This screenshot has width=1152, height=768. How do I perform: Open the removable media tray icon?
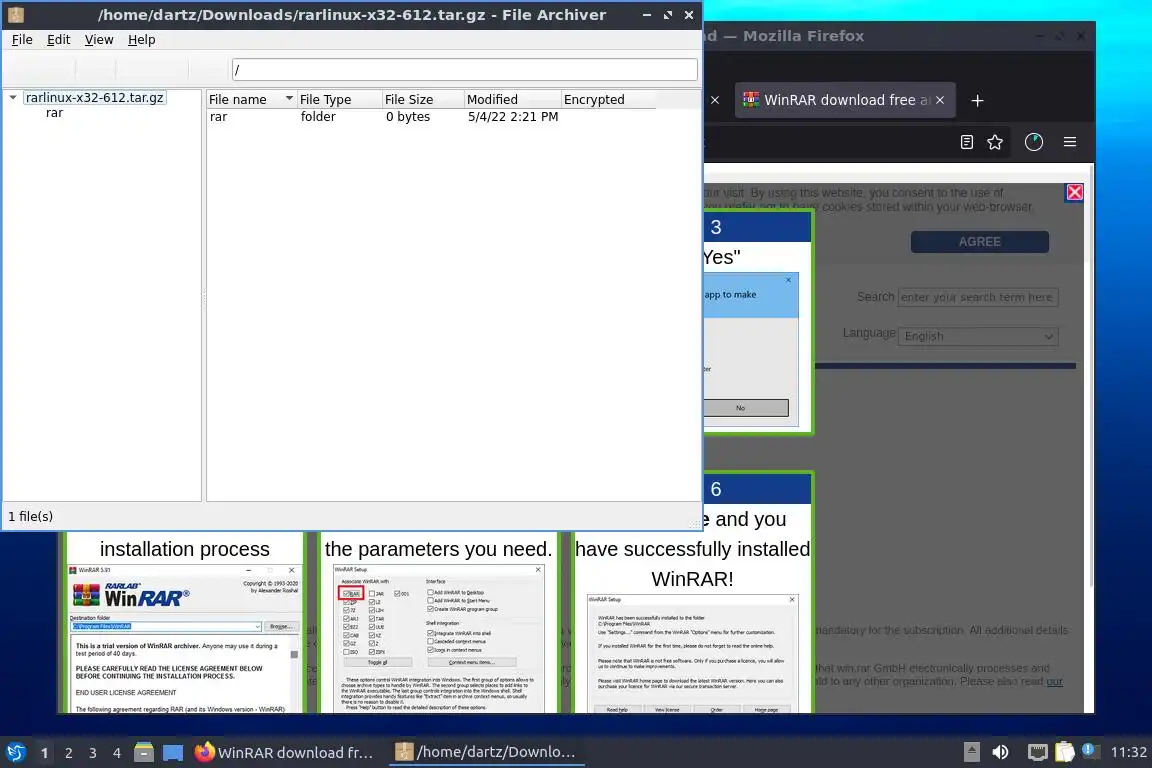[x=971, y=752]
